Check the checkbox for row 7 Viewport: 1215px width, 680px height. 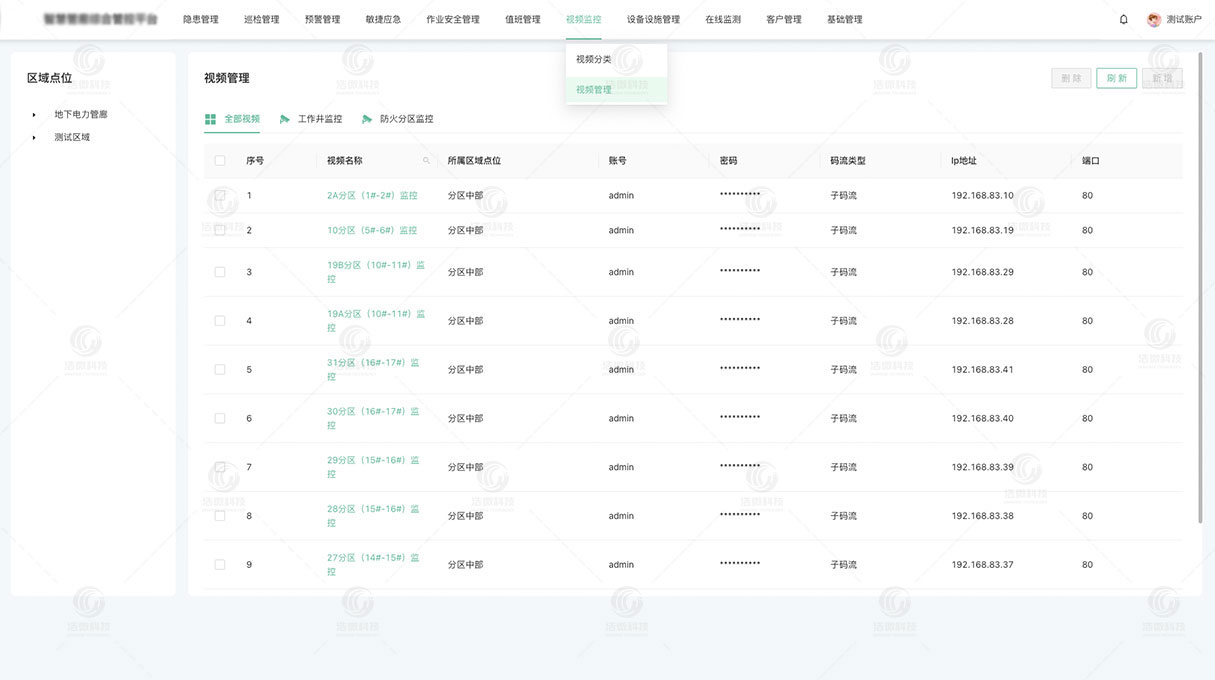tap(219, 466)
